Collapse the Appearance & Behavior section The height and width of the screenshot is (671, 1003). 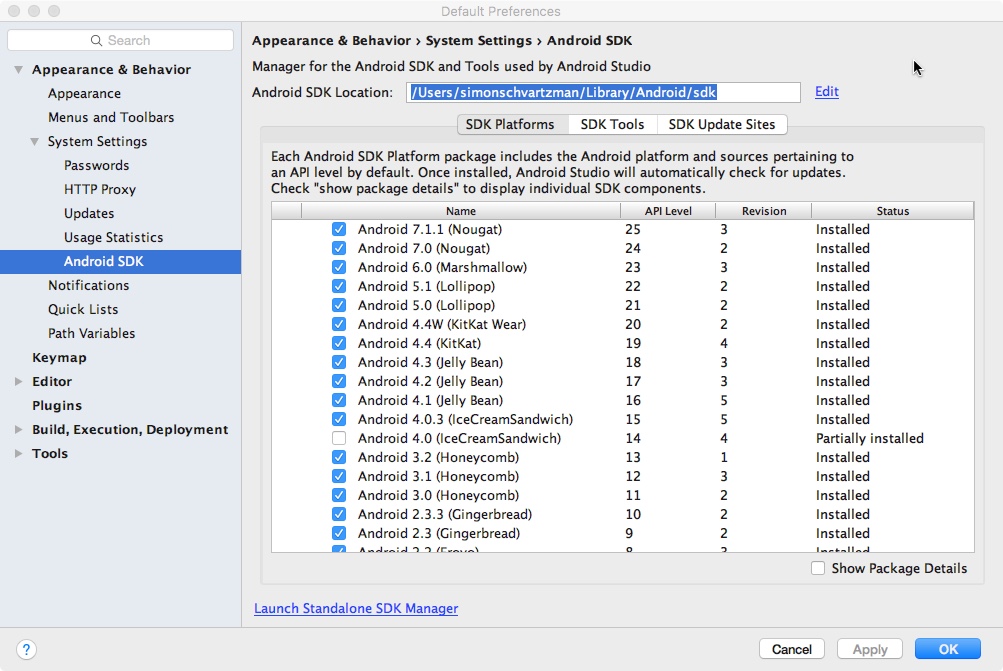(19, 70)
